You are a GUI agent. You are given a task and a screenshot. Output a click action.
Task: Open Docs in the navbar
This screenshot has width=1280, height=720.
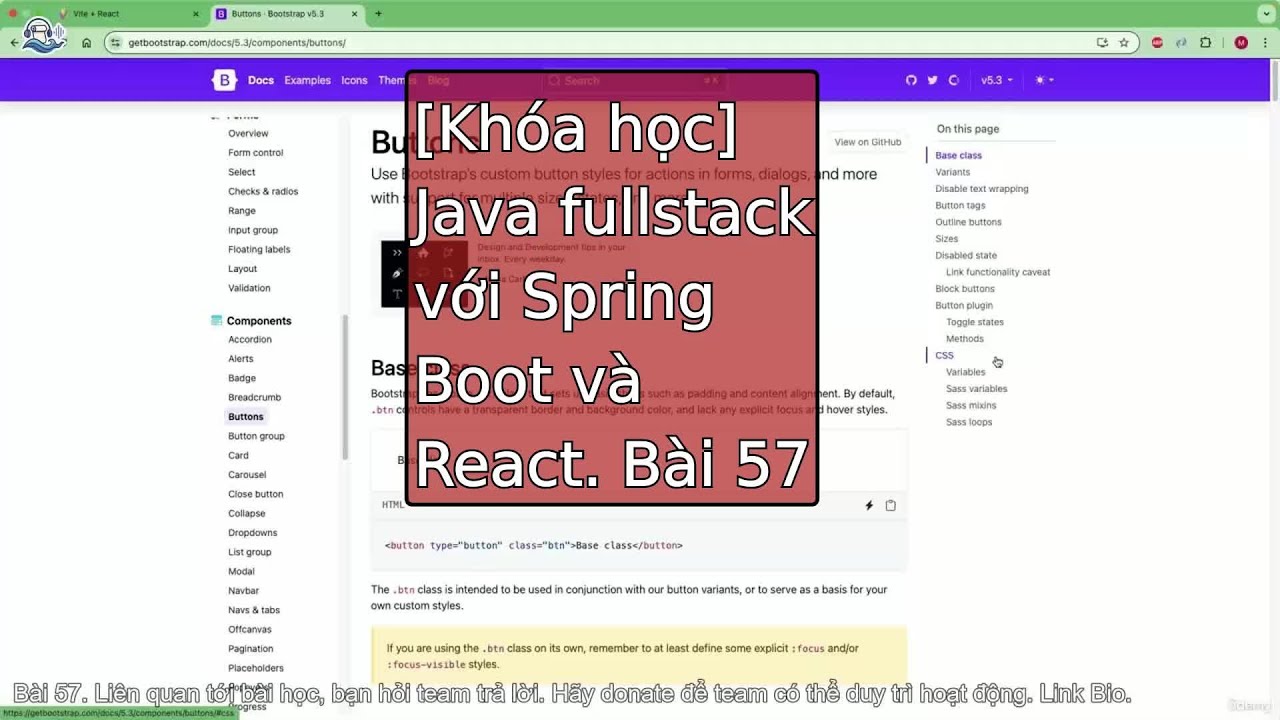point(261,80)
